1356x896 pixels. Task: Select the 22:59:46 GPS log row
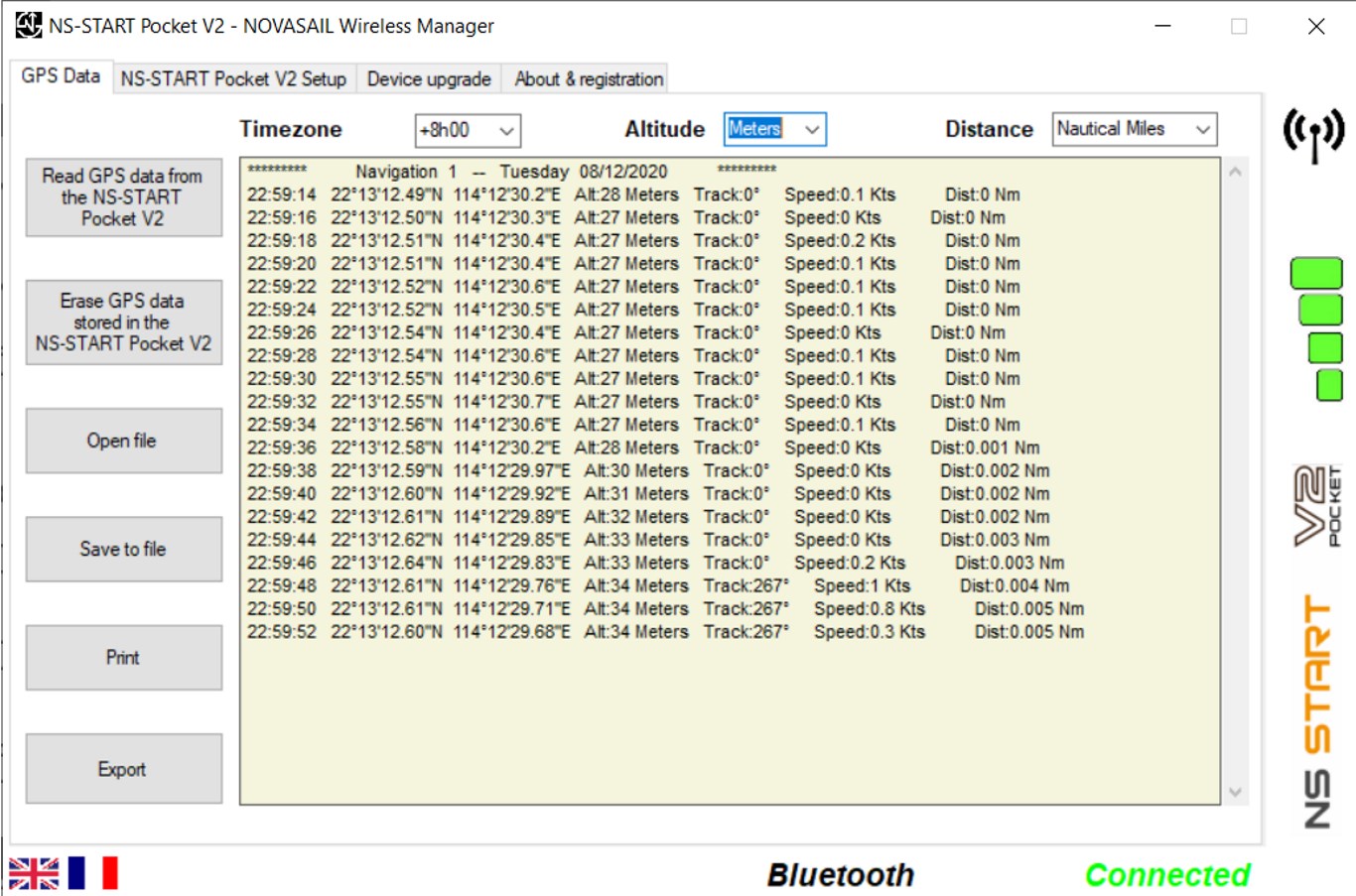point(656,563)
